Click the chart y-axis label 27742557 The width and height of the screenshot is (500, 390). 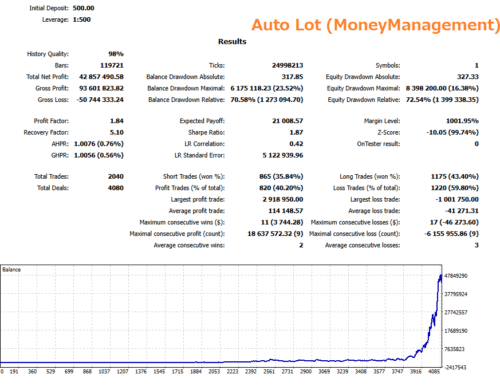456,313
